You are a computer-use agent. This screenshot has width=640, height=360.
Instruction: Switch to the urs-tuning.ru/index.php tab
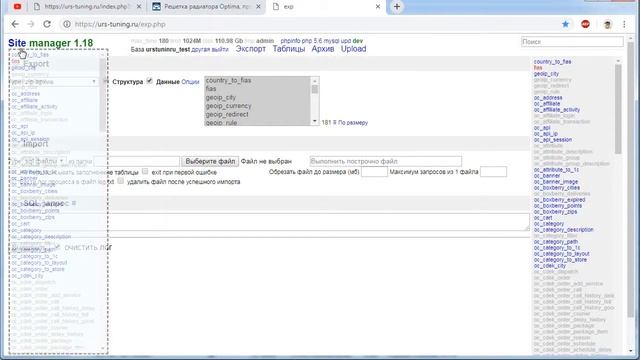[86, 7]
